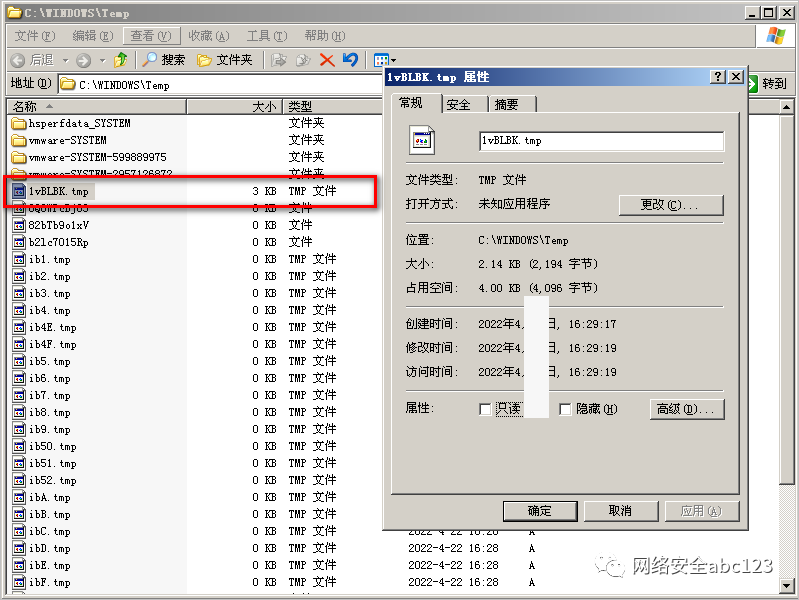Click the Copy To toolbar icon
The image size is (799, 600).
303,60
